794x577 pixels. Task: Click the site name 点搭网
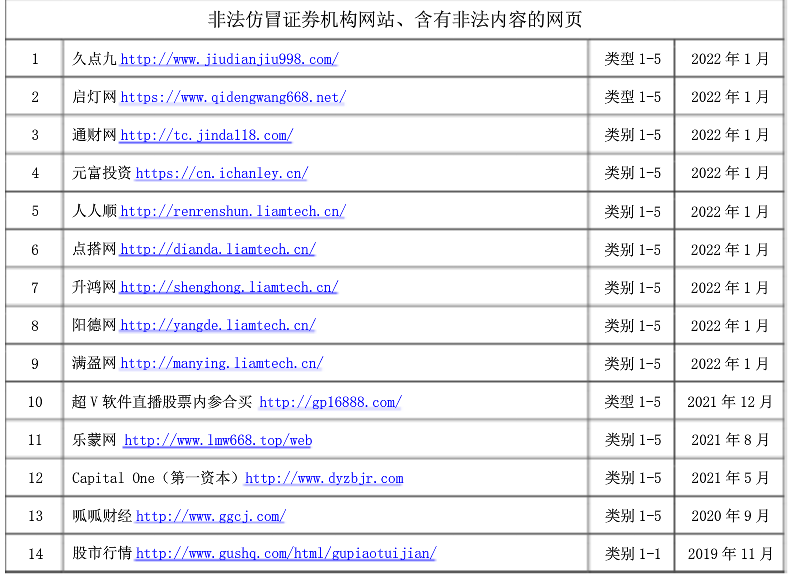94,249
